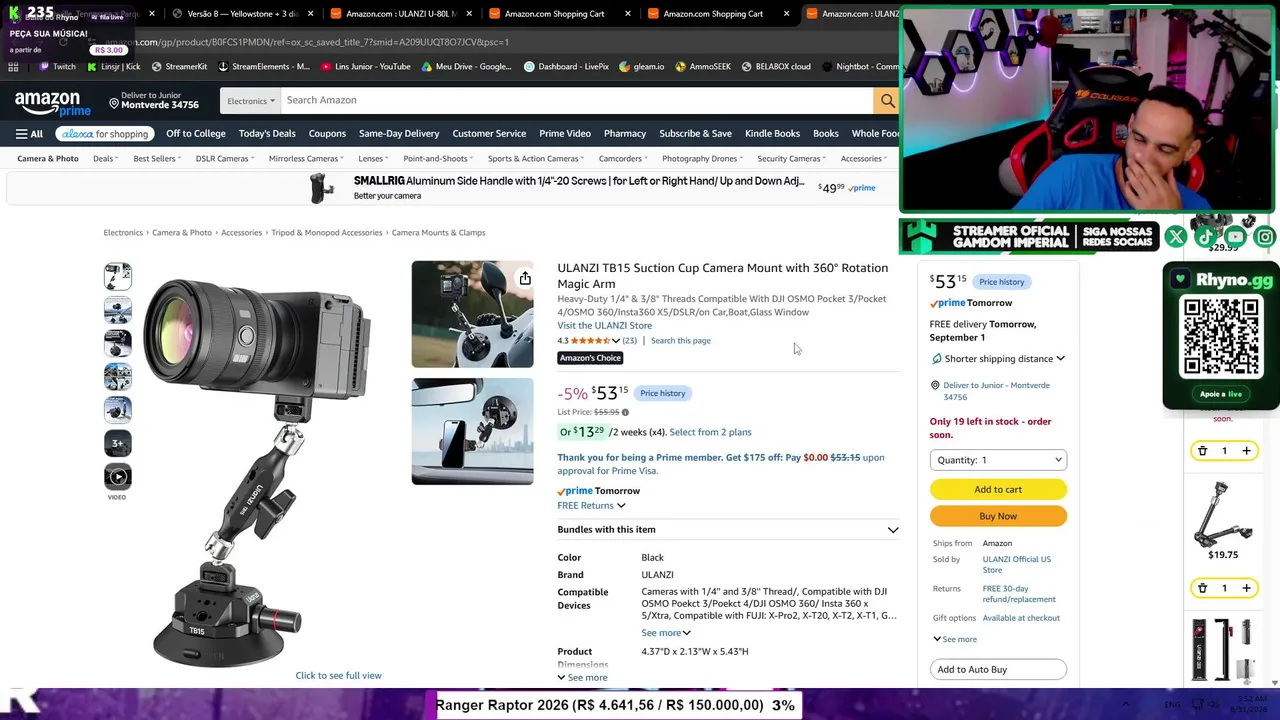Open the Lins Junior - YouTube bookmark
Image resolution: width=1280 pixels, height=720 pixels.
(x=365, y=67)
